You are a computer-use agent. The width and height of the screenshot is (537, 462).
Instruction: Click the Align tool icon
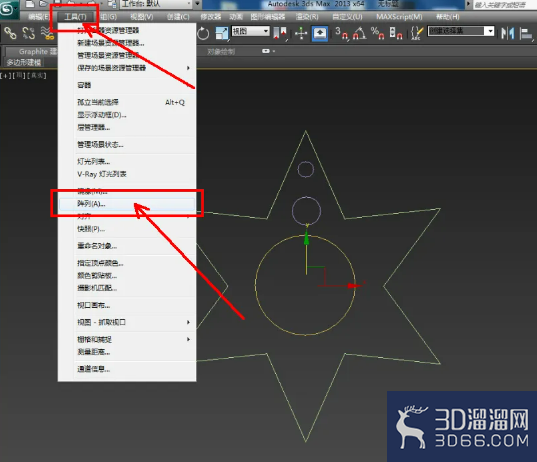click(x=526, y=34)
